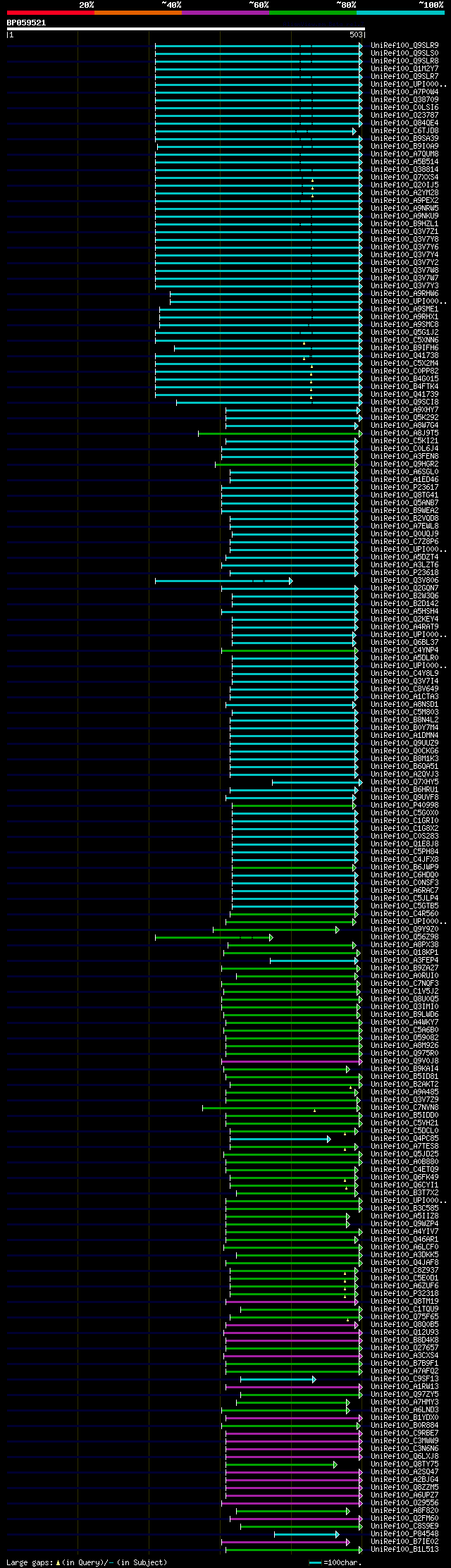Select the UniRef100_P23618 label

coord(404,572)
